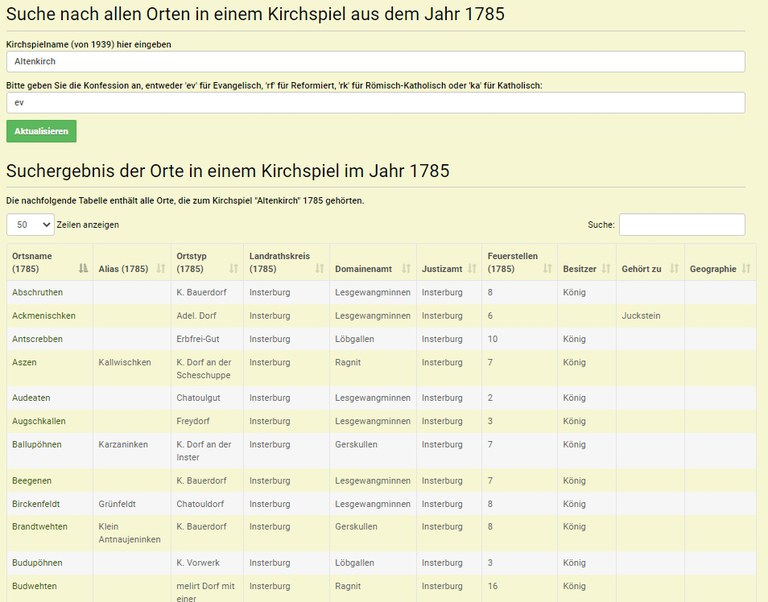Open the Aszen place entry

[x=24, y=362]
